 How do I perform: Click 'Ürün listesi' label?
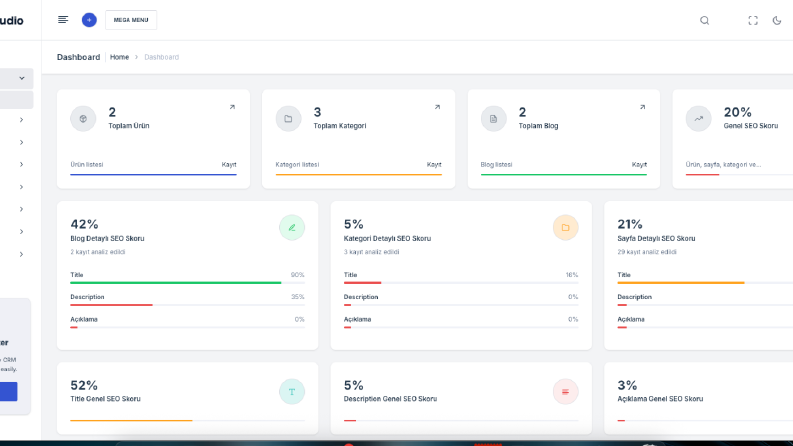[x=86, y=164]
